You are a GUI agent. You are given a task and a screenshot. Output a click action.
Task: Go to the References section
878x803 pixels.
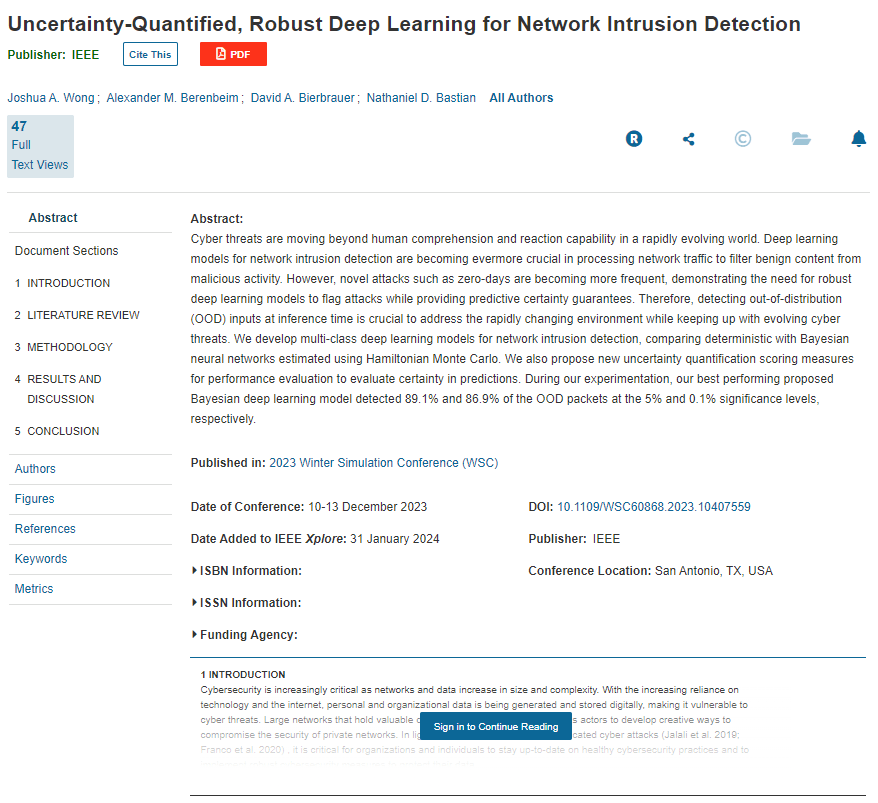(45, 529)
